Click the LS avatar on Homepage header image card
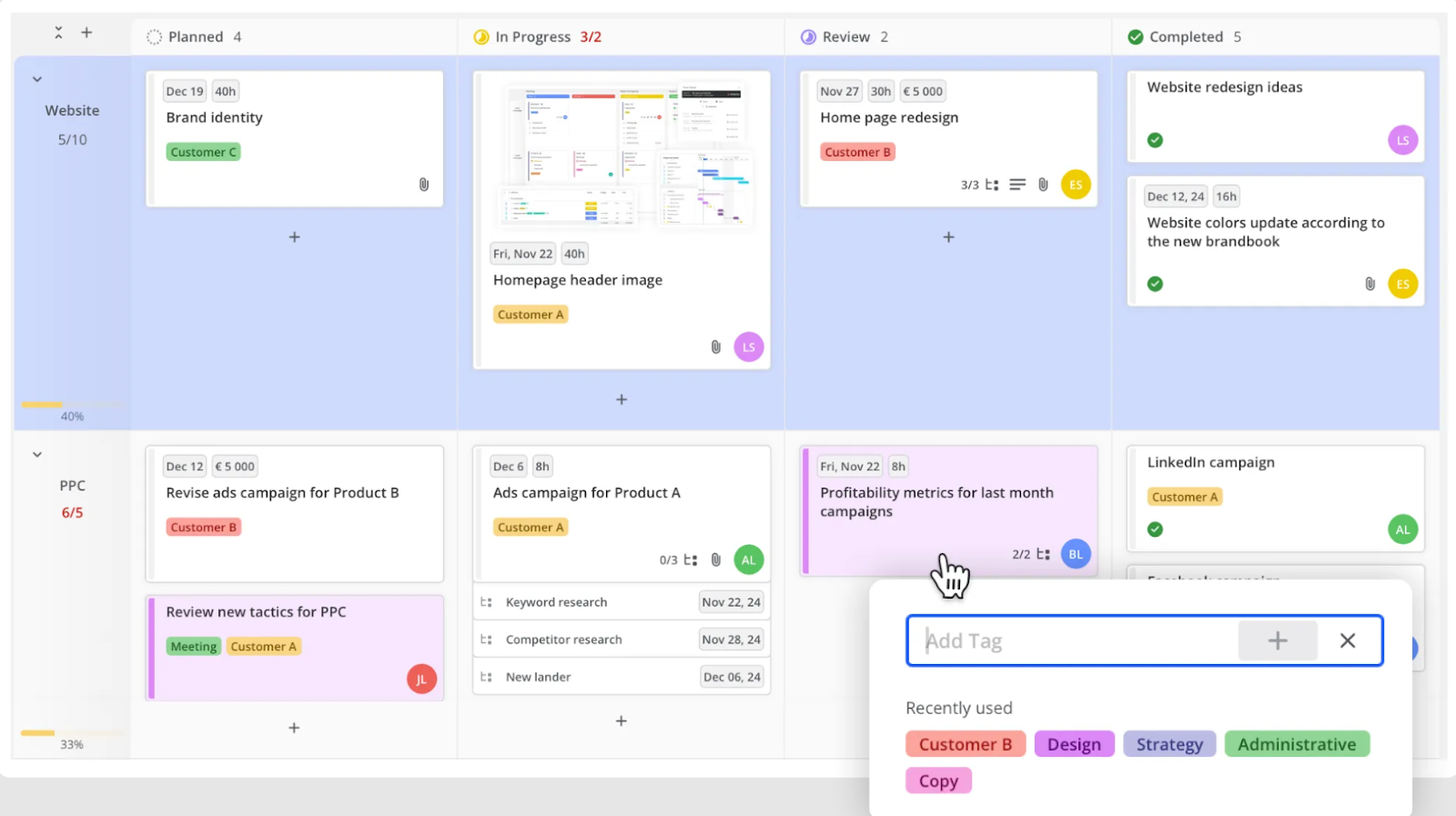This screenshot has width=1456, height=816. [748, 347]
